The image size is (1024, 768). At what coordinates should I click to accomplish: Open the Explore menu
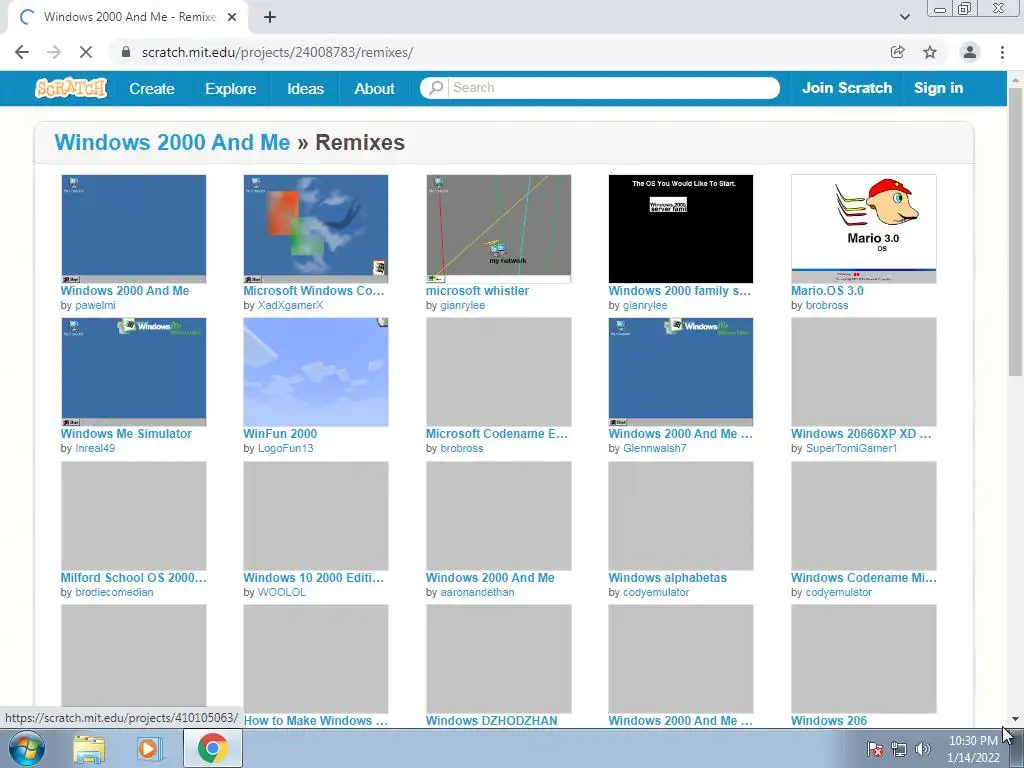coord(231,88)
